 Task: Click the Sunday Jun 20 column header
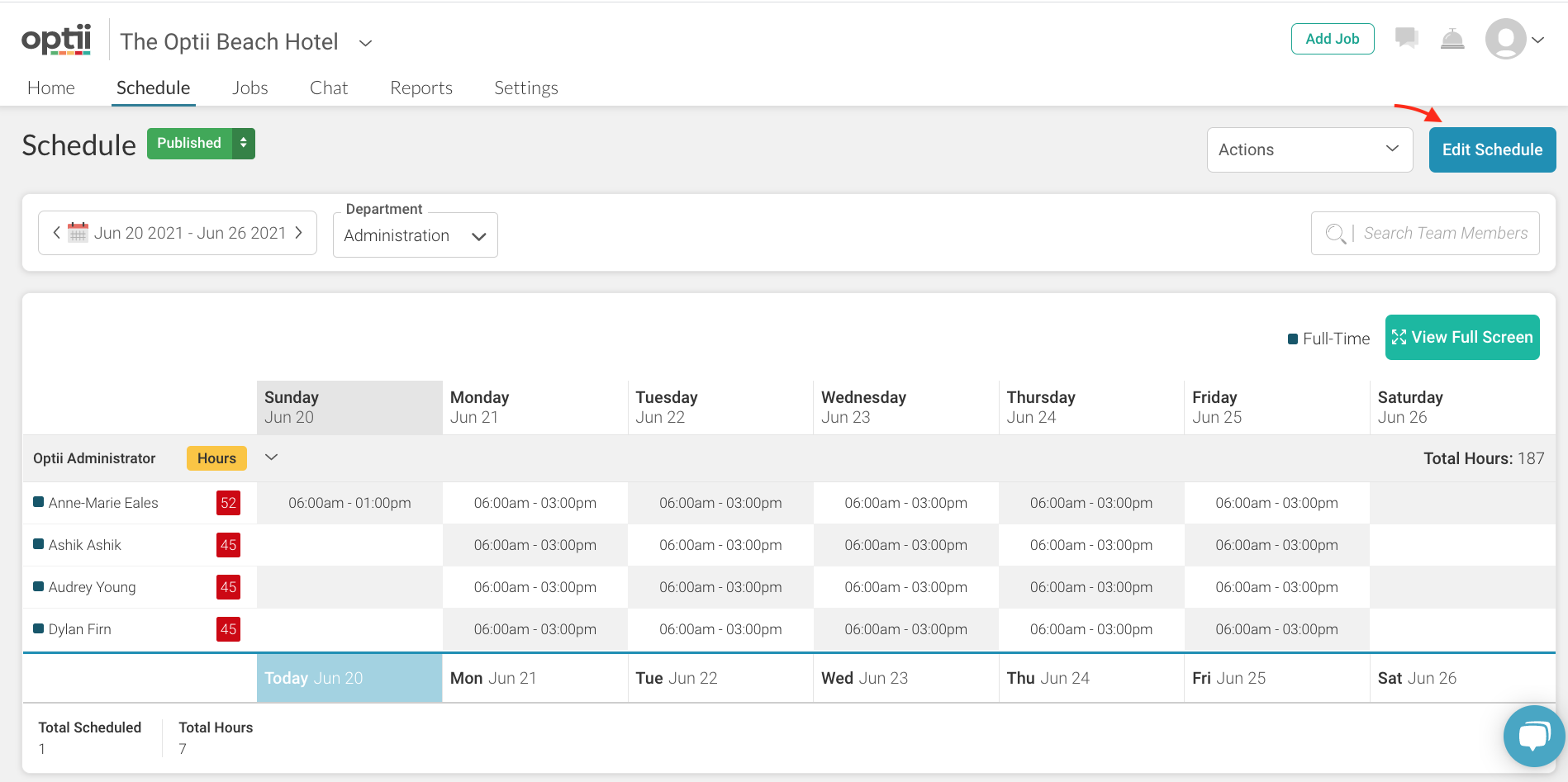[349, 407]
